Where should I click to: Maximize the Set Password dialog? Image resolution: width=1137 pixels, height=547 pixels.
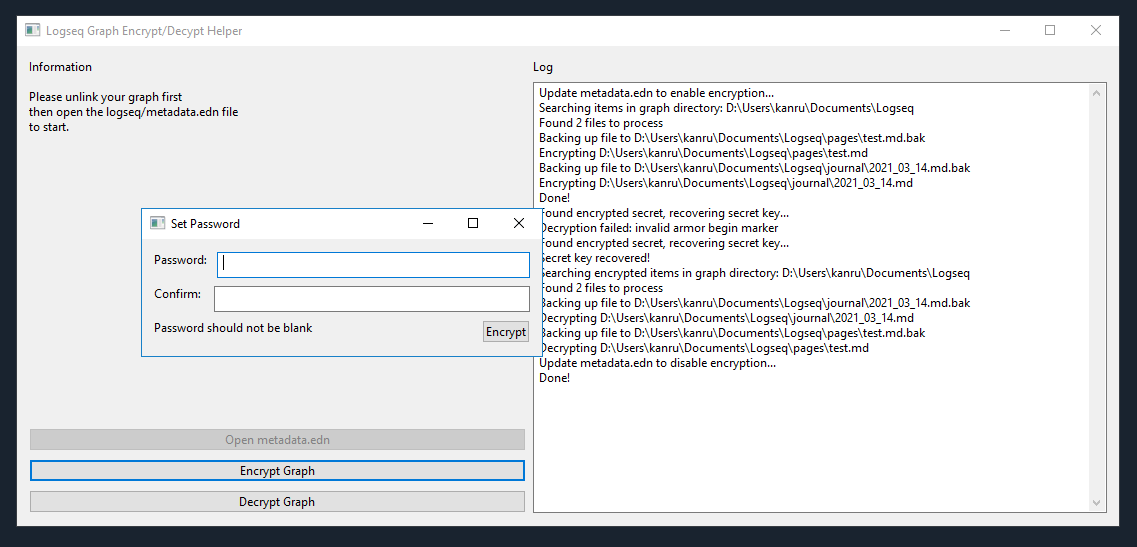point(473,223)
